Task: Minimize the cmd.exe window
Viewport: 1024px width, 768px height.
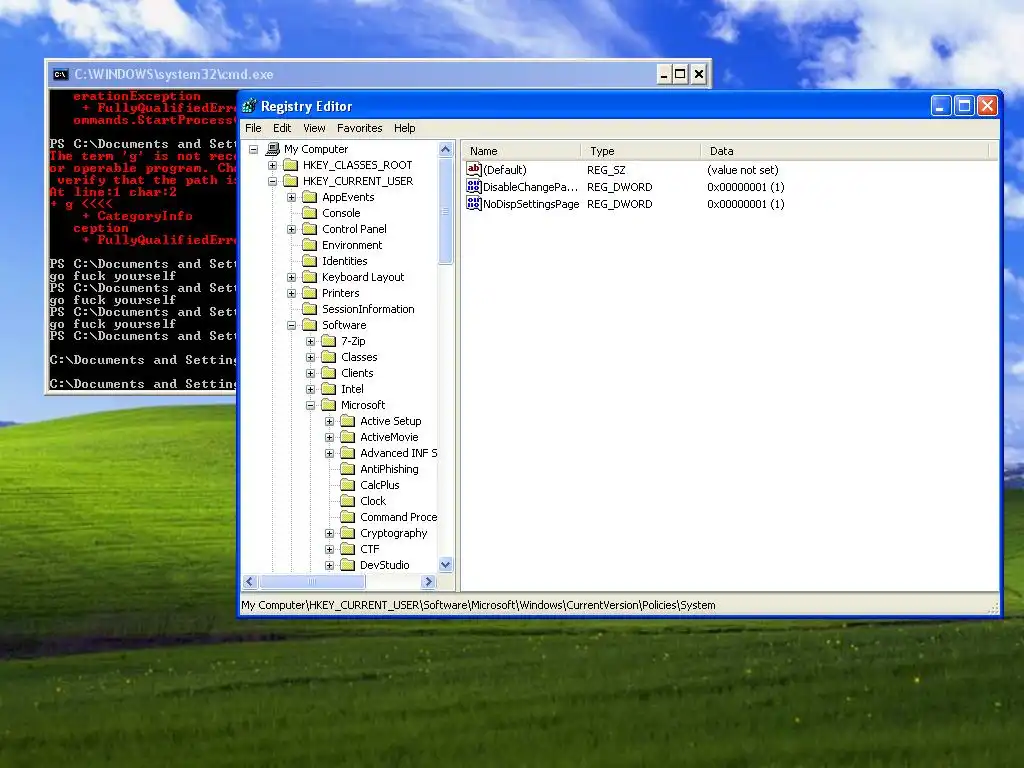Action: (x=664, y=74)
